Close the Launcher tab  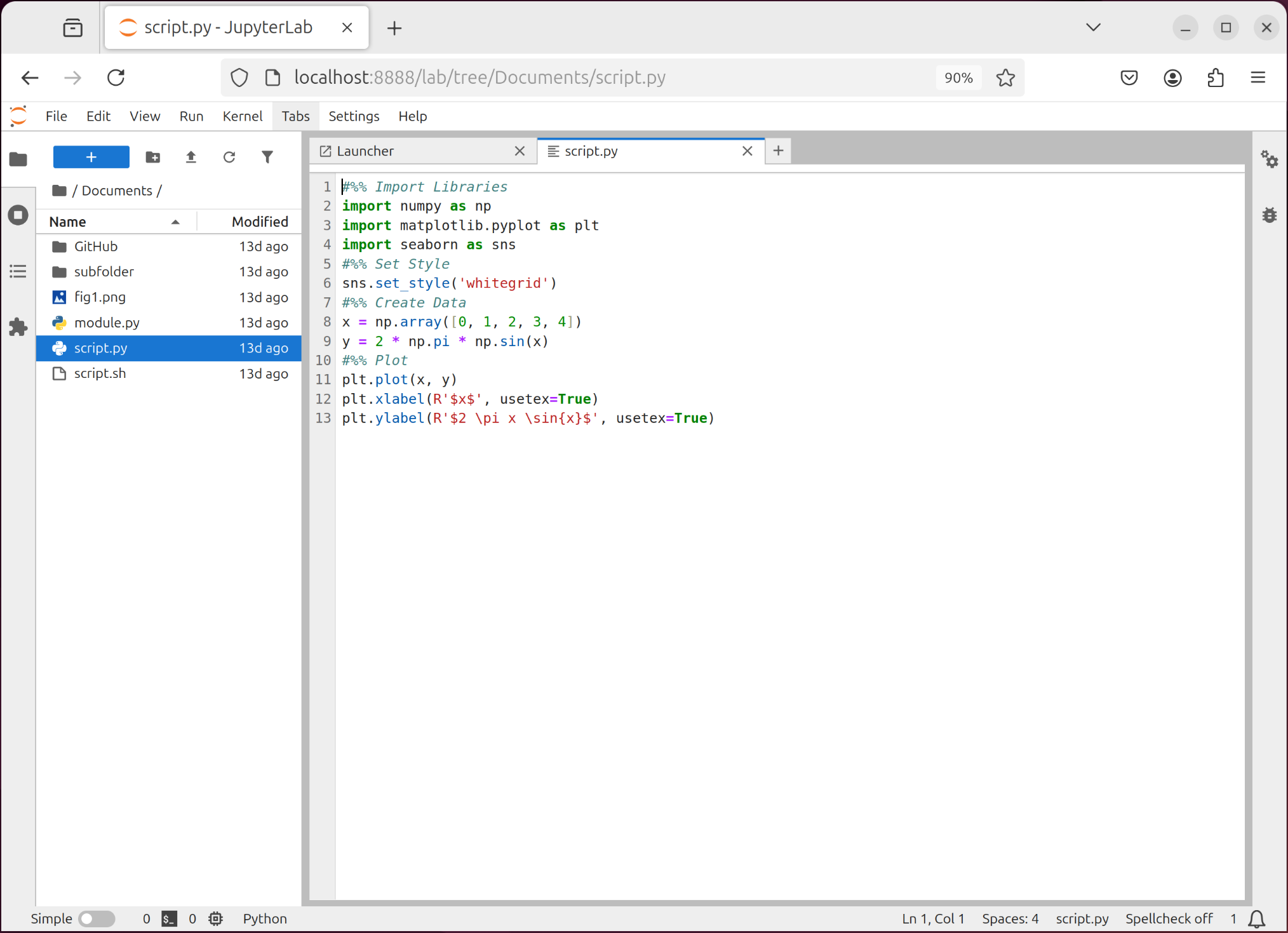tap(520, 151)
